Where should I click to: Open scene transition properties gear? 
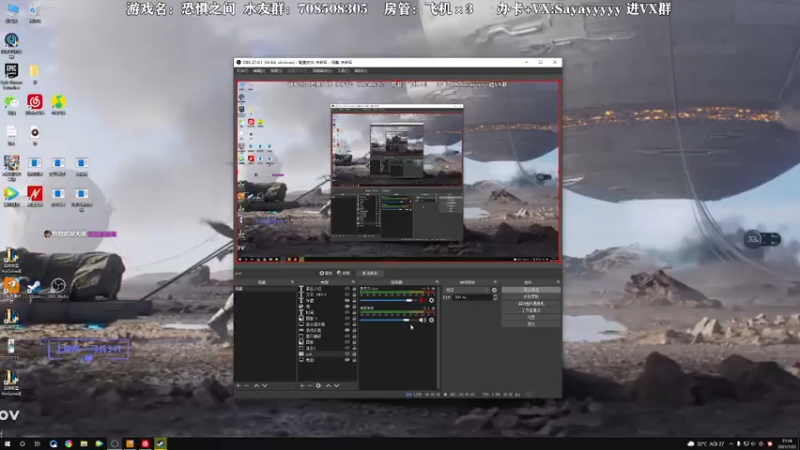point(494,290)
